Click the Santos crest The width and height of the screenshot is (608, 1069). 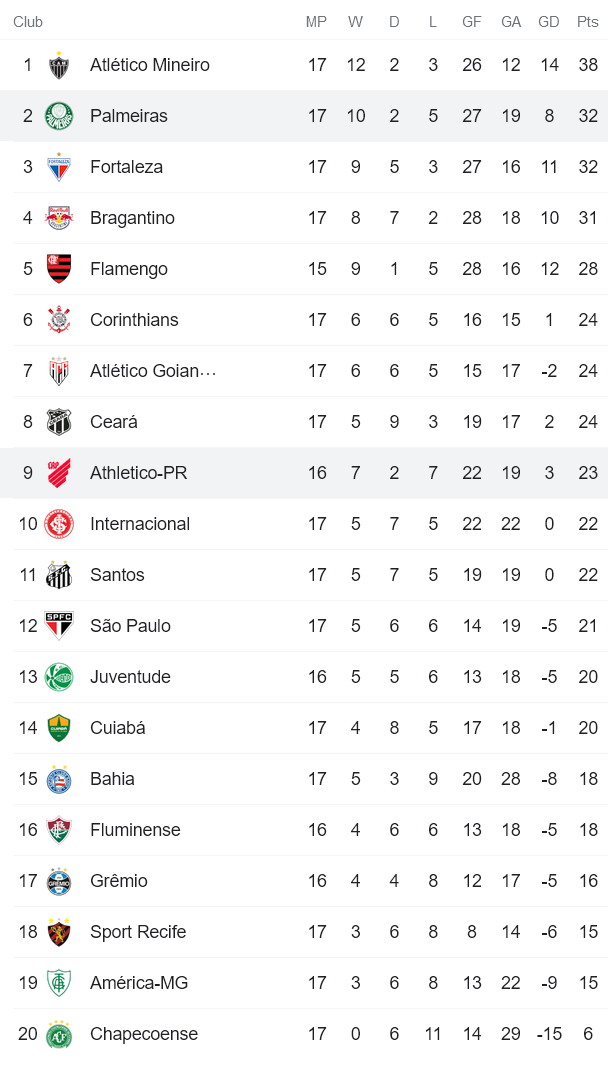click(58, 574)
